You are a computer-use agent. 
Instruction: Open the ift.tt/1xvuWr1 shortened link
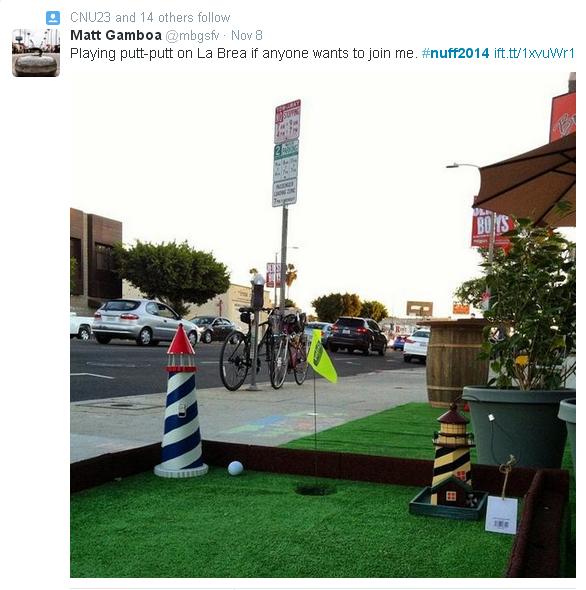[534, 53]
